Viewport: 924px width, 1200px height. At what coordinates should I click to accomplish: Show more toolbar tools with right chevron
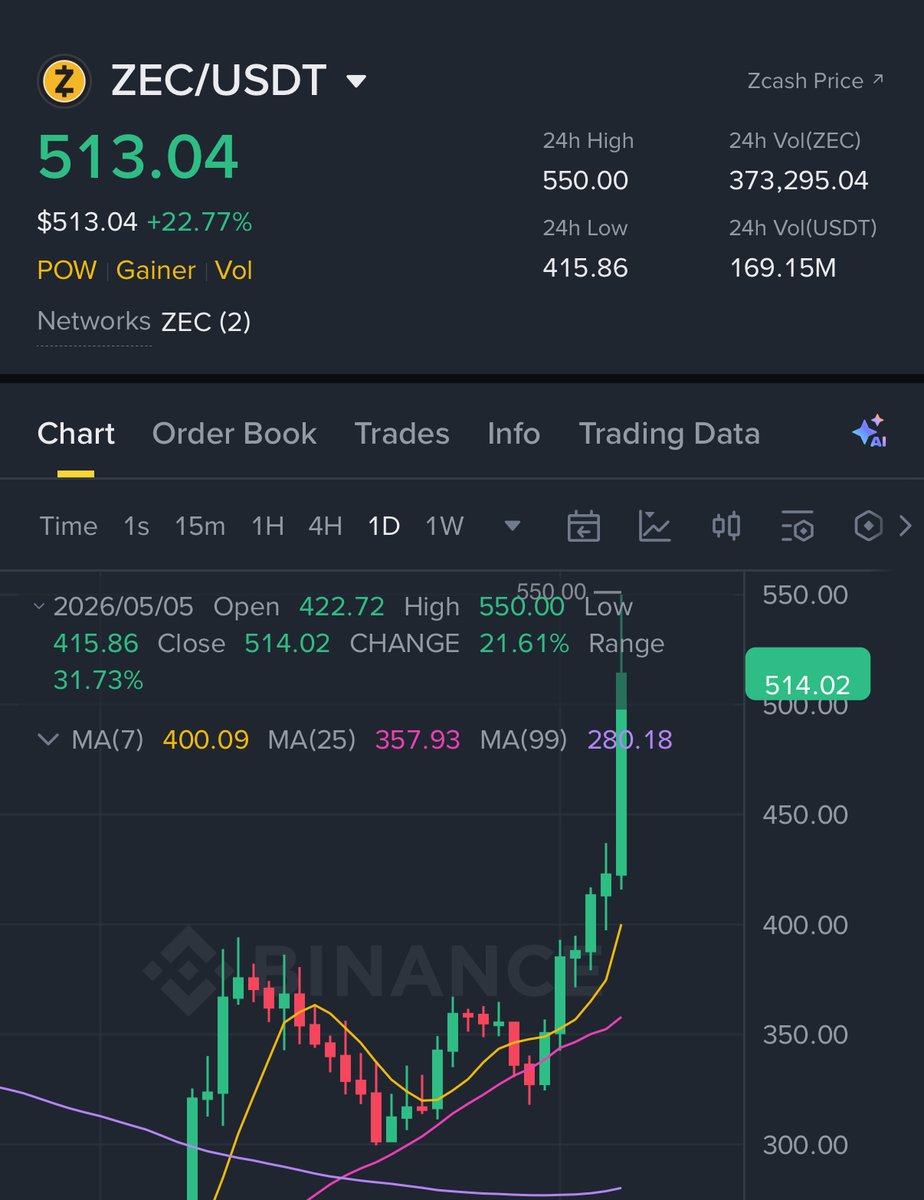click(x=905, y=525)
